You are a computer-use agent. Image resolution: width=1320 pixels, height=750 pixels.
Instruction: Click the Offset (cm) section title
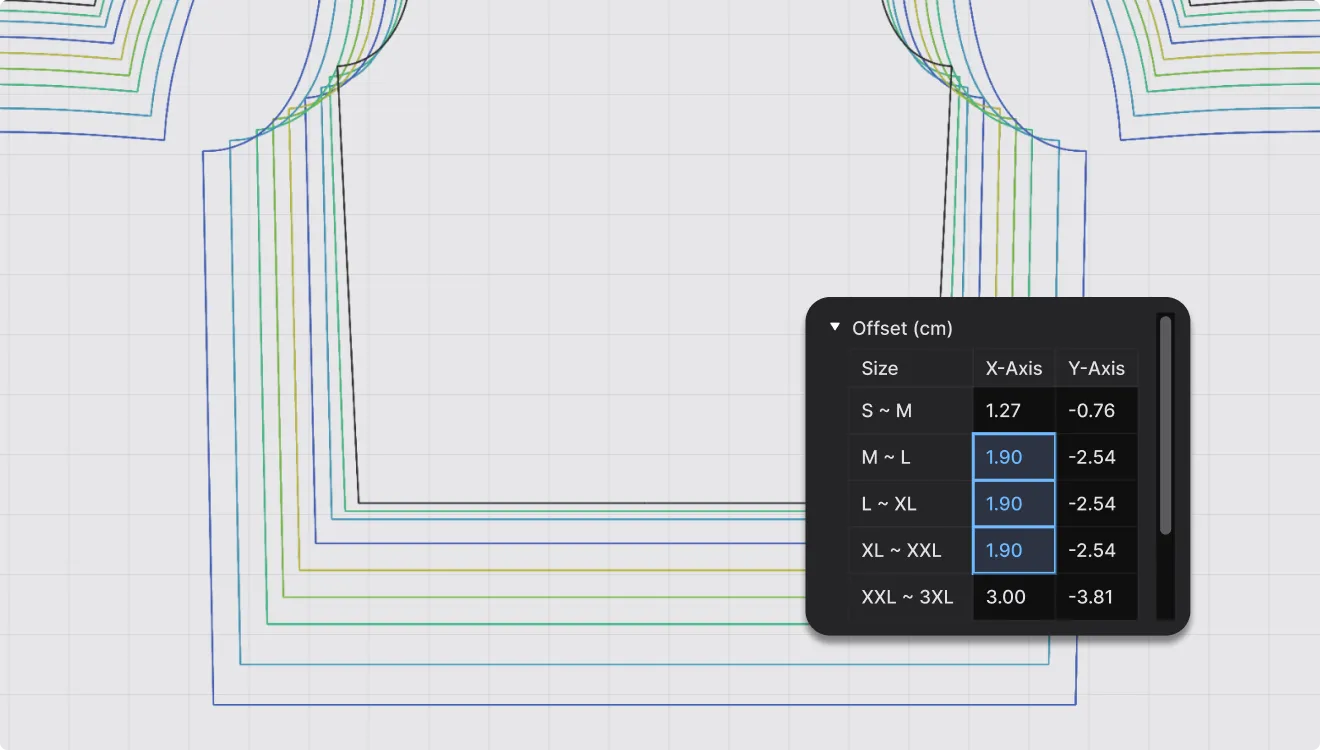tap(901, 328)
